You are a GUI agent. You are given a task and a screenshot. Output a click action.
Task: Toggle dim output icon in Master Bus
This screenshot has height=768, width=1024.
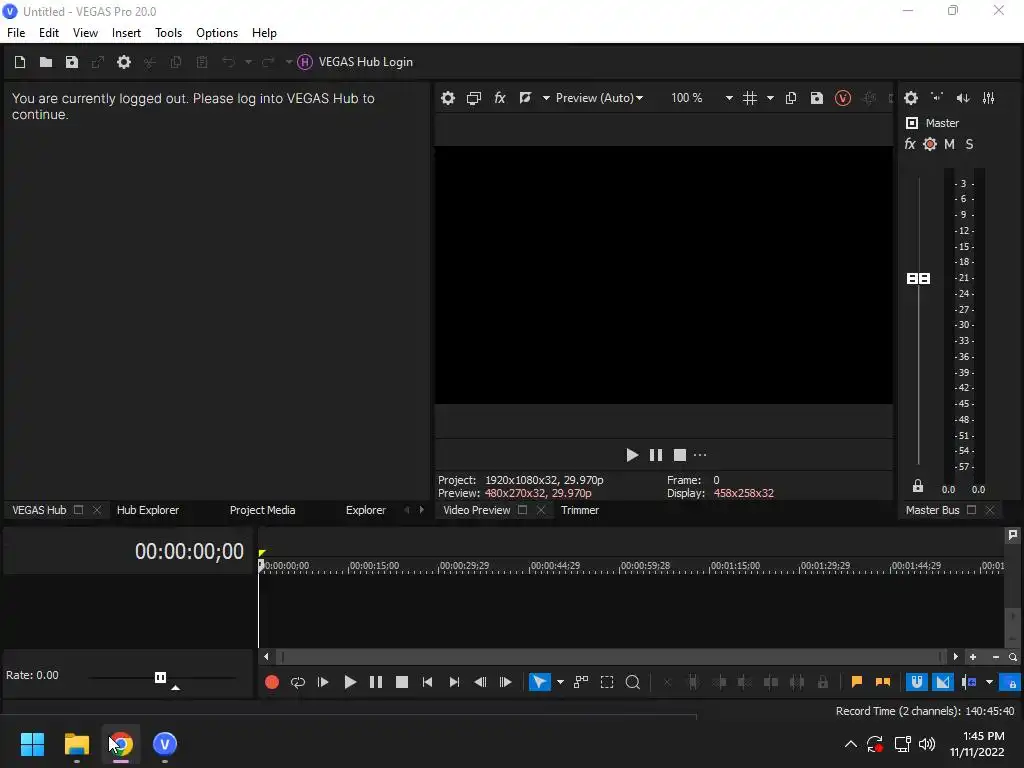963,98
